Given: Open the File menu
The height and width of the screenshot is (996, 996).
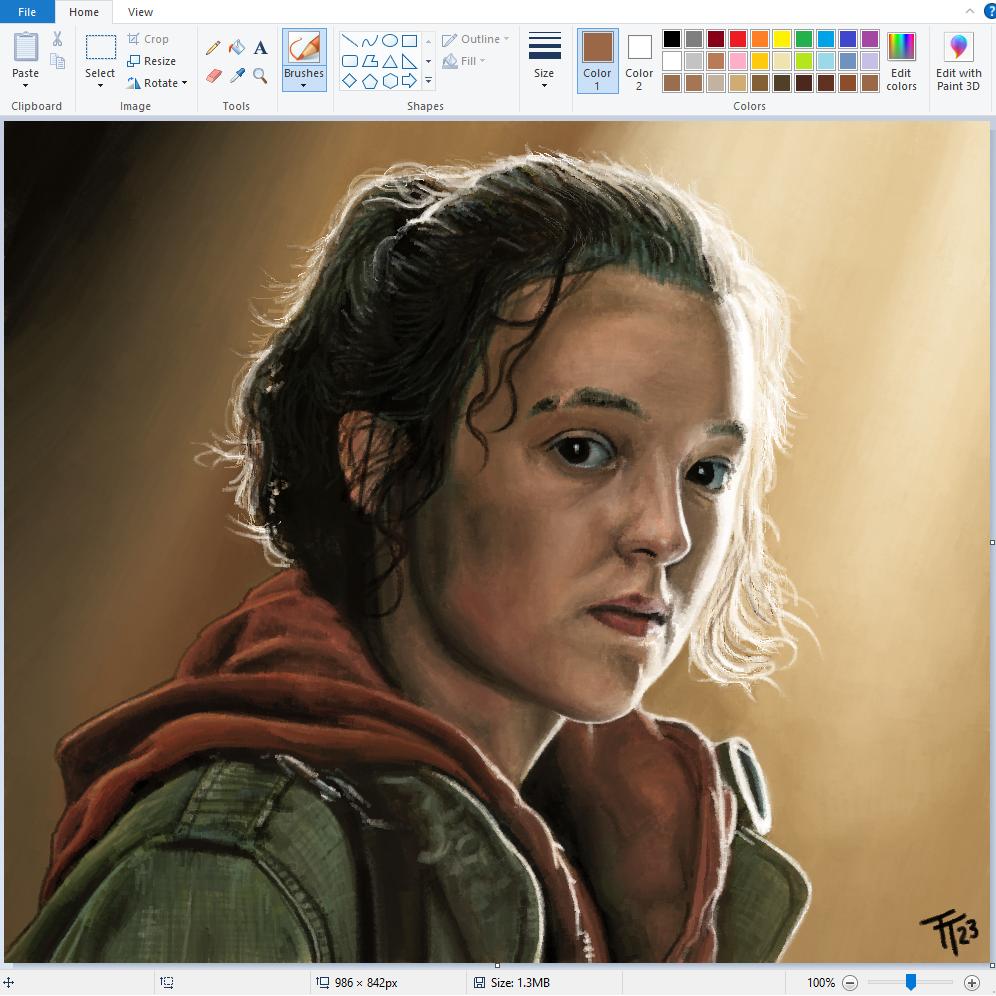Looking at the screenshot, I should click(27, 12).
